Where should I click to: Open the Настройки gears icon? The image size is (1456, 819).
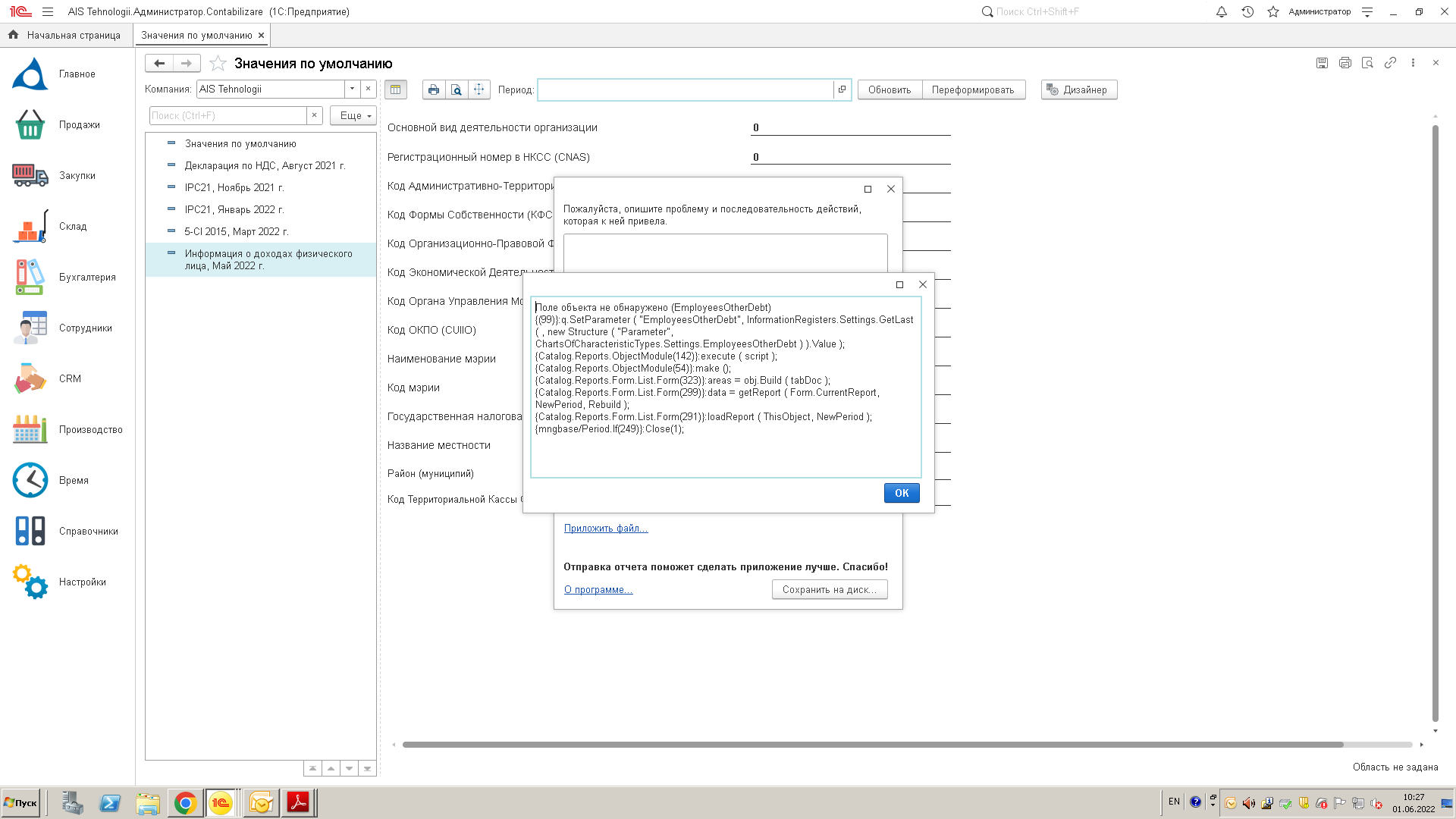30,582
